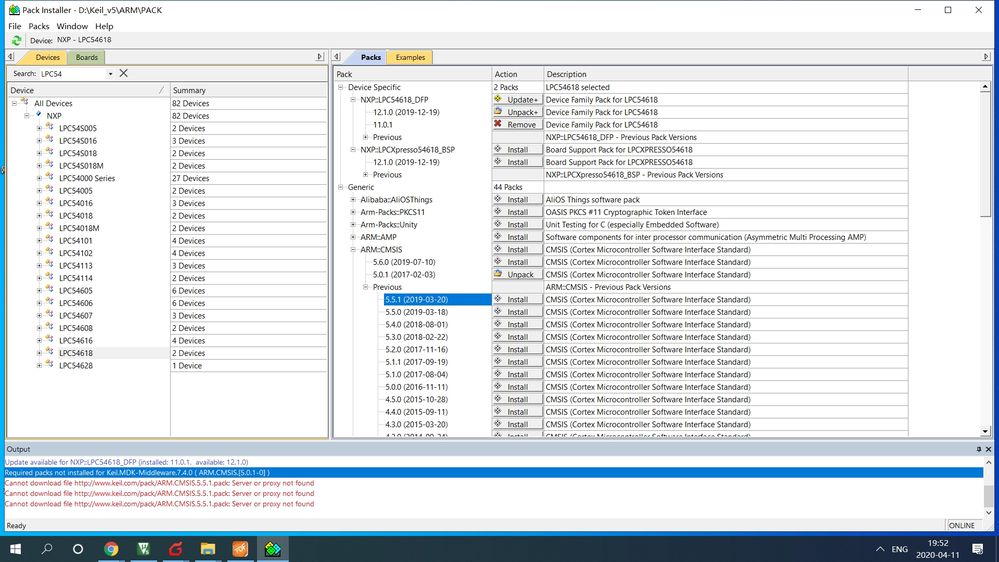999x562 pixels.
Task: Click the 'Update available for NXP::LPC54618_DFP' output line
Action: point(127,463)
